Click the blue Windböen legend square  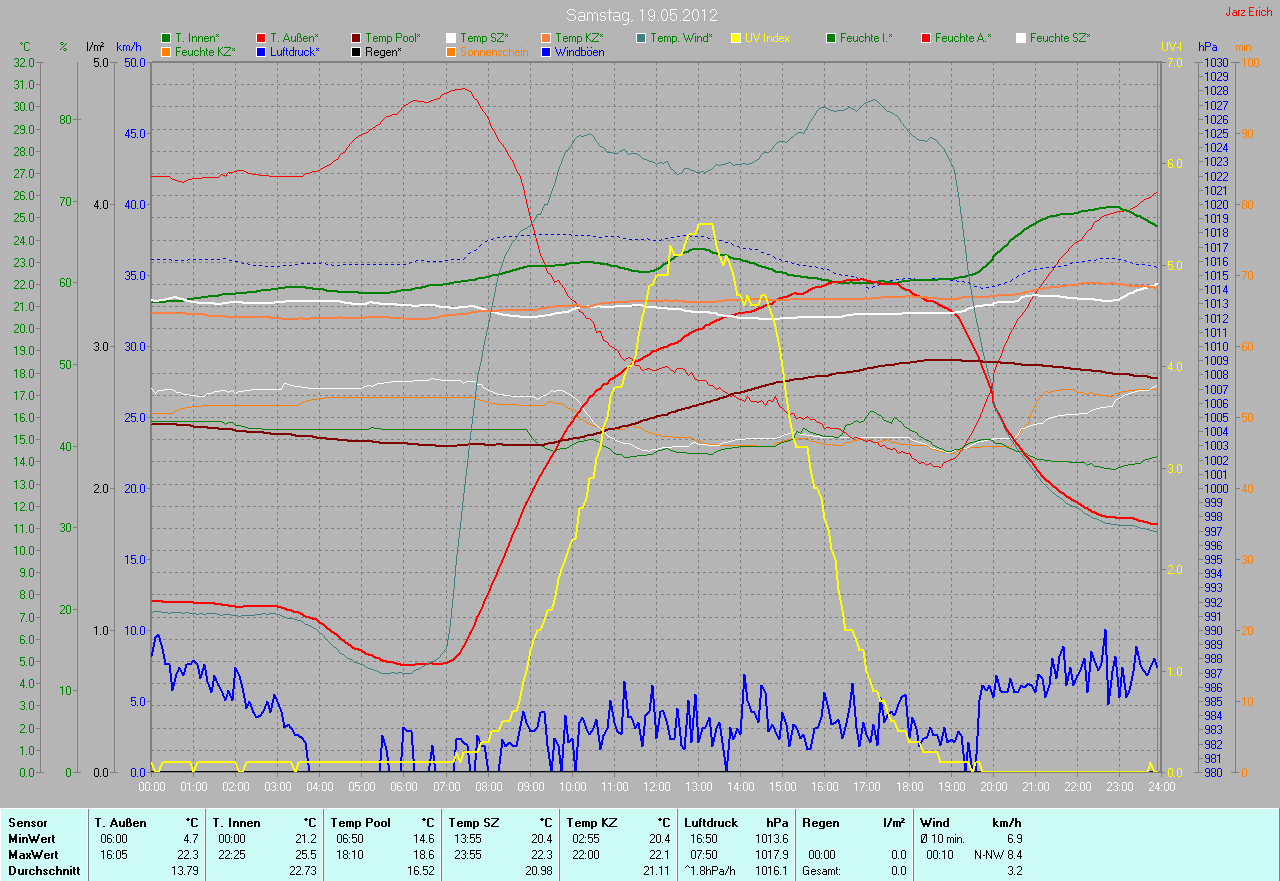[547, 51]
